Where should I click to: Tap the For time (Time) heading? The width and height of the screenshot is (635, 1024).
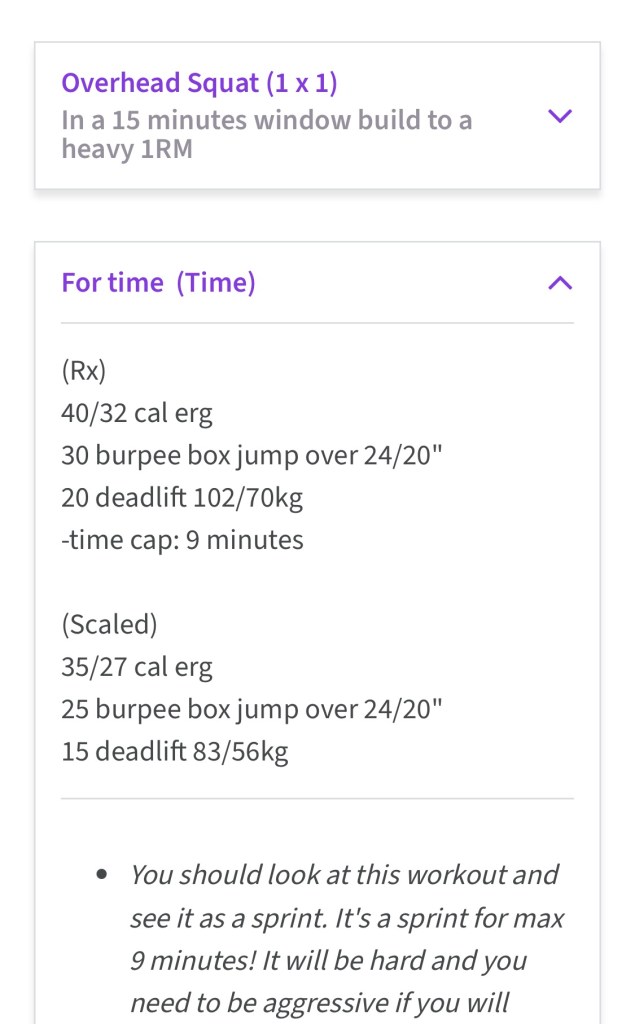pos(158,283)
